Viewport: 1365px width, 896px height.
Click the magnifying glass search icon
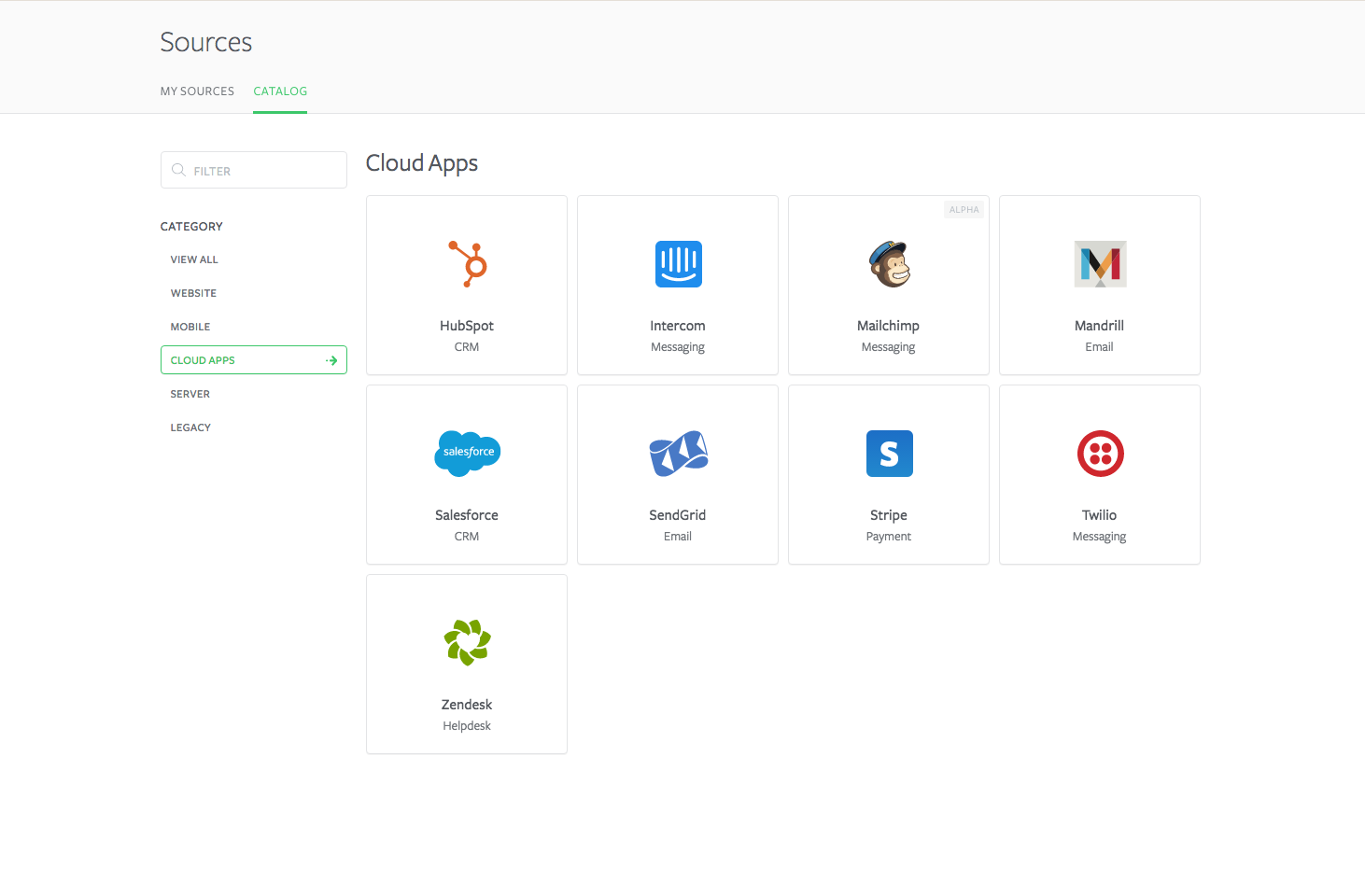(178, 170)
